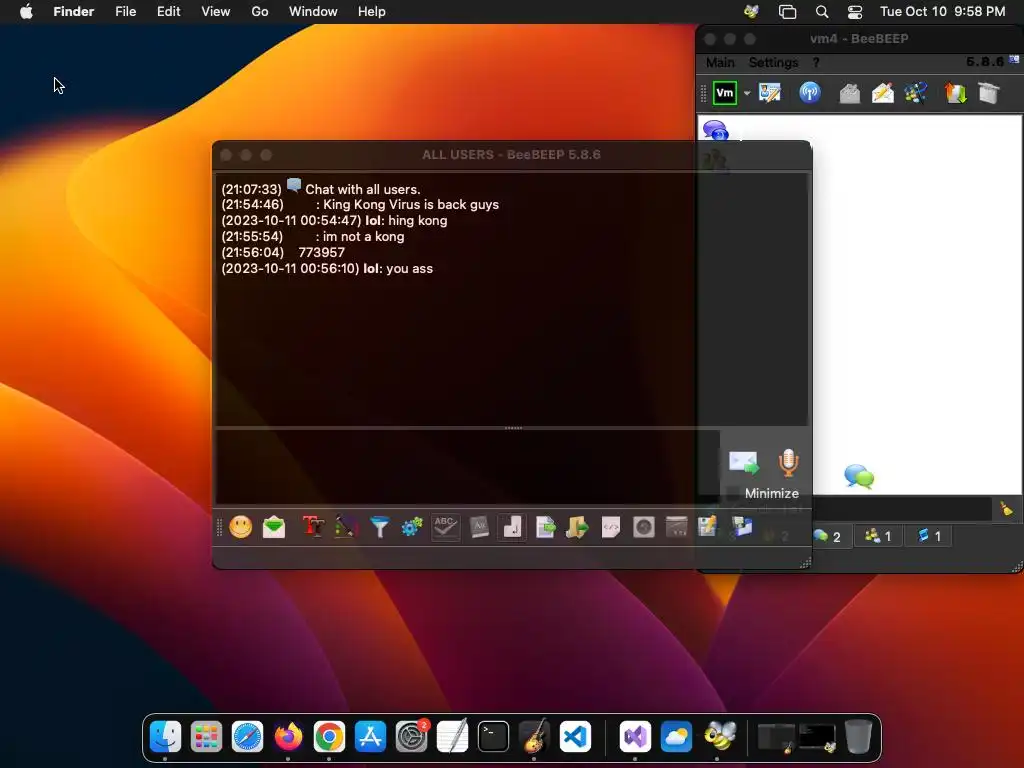Click the chat splitter handle above input box
This screenshot has width=1024, height=768.
(x=513, y=428)
